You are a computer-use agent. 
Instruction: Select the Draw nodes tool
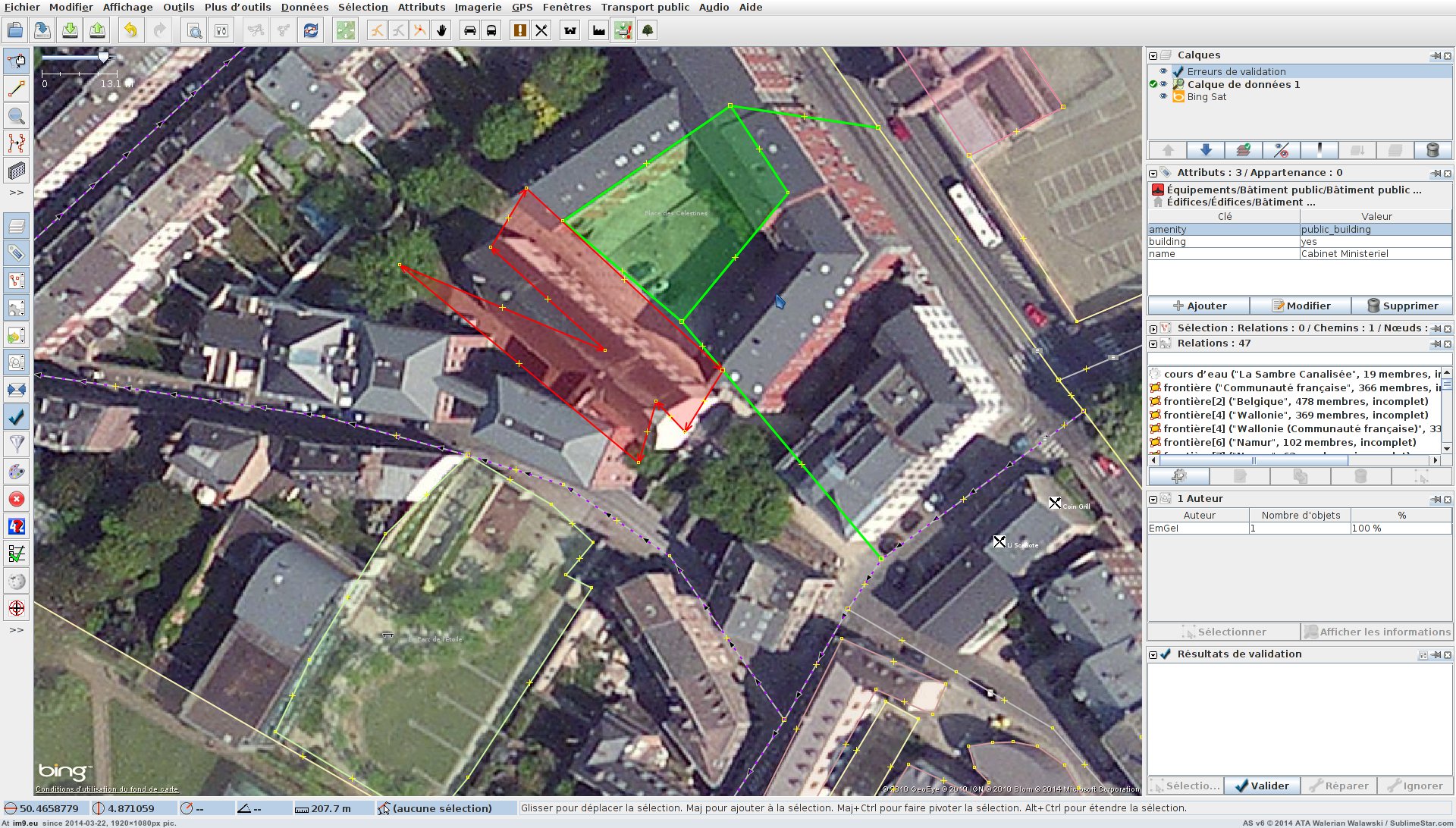(x=16, y=89)
